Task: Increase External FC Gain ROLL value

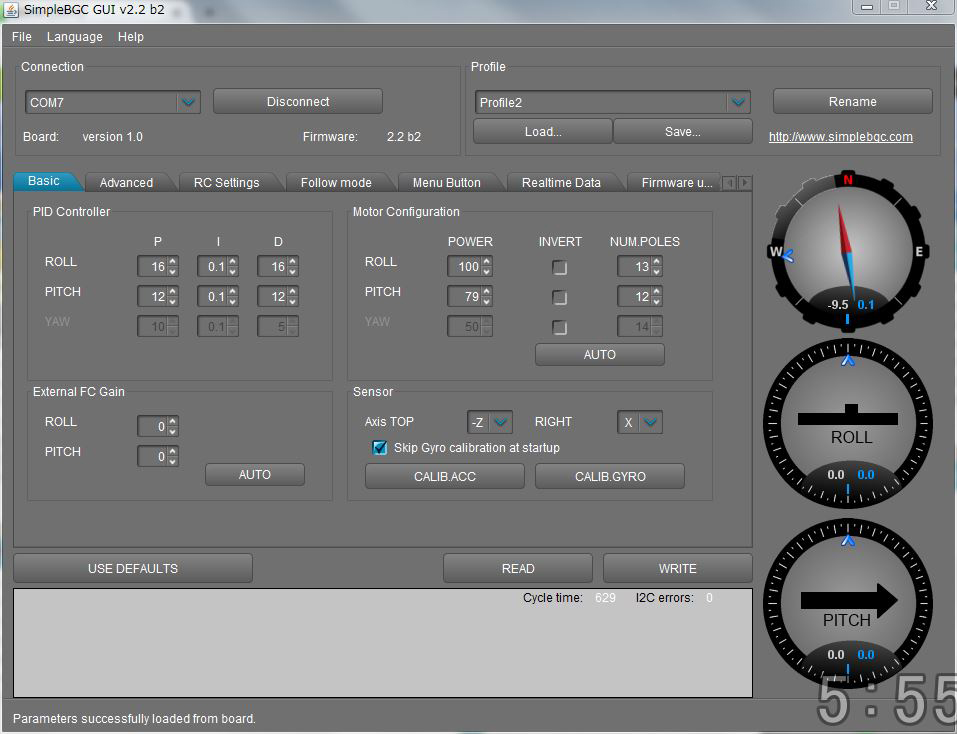Action: [173, 421]
